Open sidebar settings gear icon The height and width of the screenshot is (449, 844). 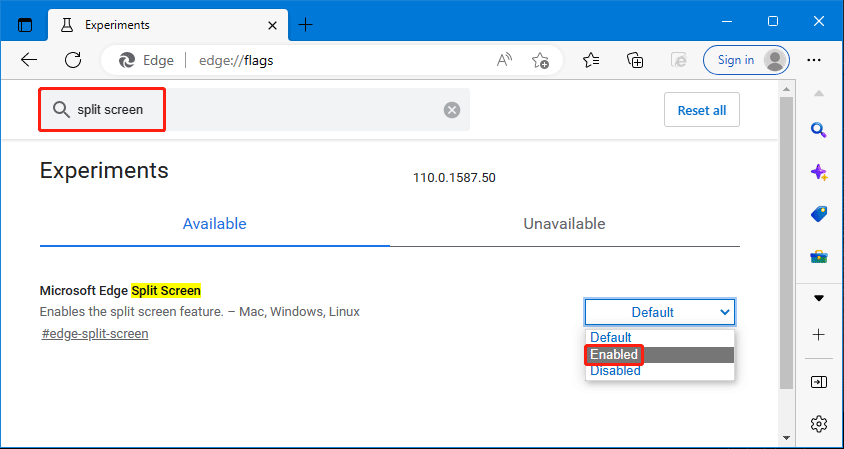[x=819, y=424]
